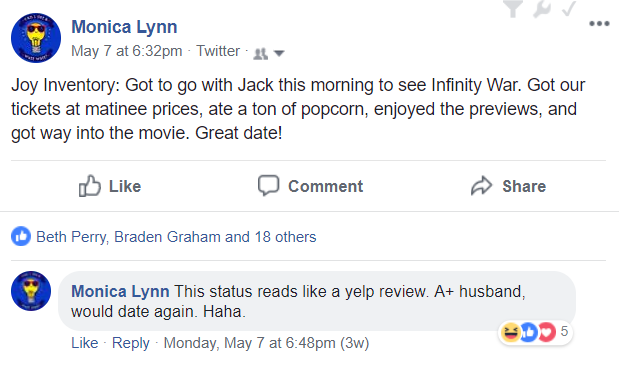619x366 pixels.
Task: Click the Twitter source link
Action: point(218,51)
